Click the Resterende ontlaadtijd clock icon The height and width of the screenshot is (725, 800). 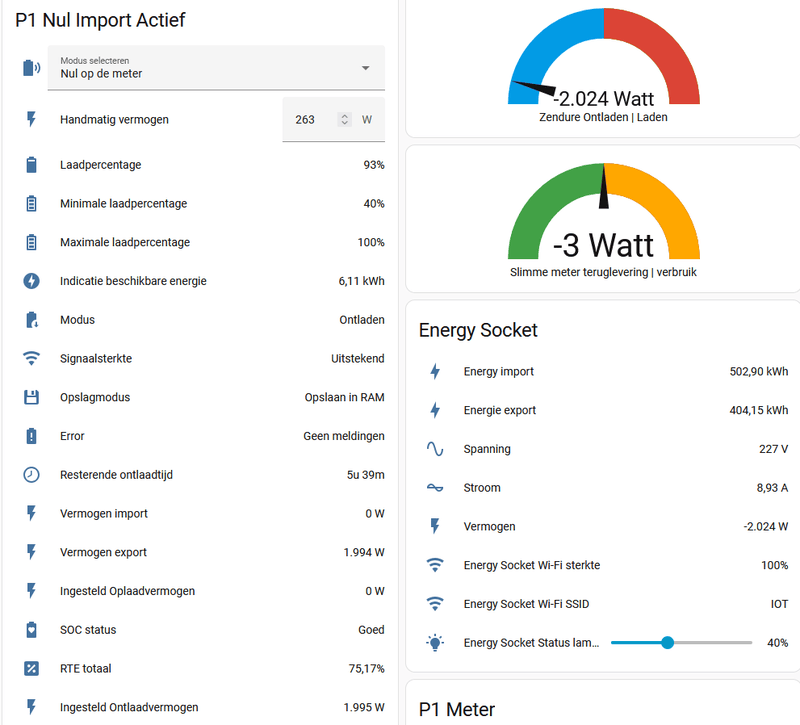pyautogui.click(x=32, y=475)
